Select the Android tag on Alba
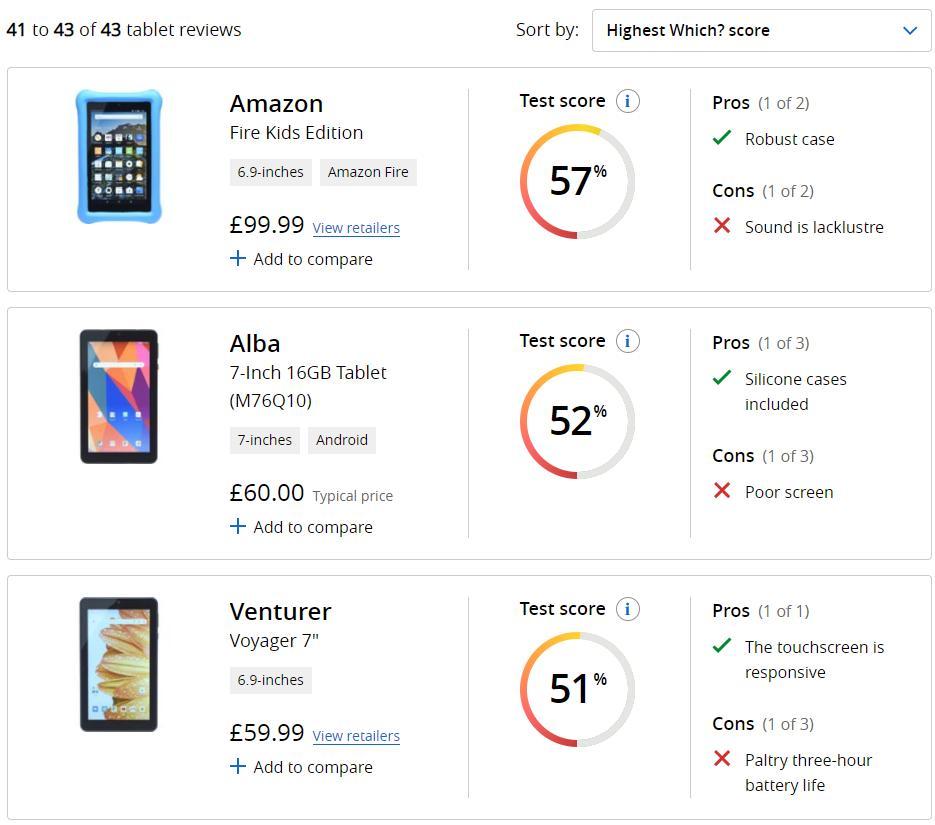 tap(342, 440)
